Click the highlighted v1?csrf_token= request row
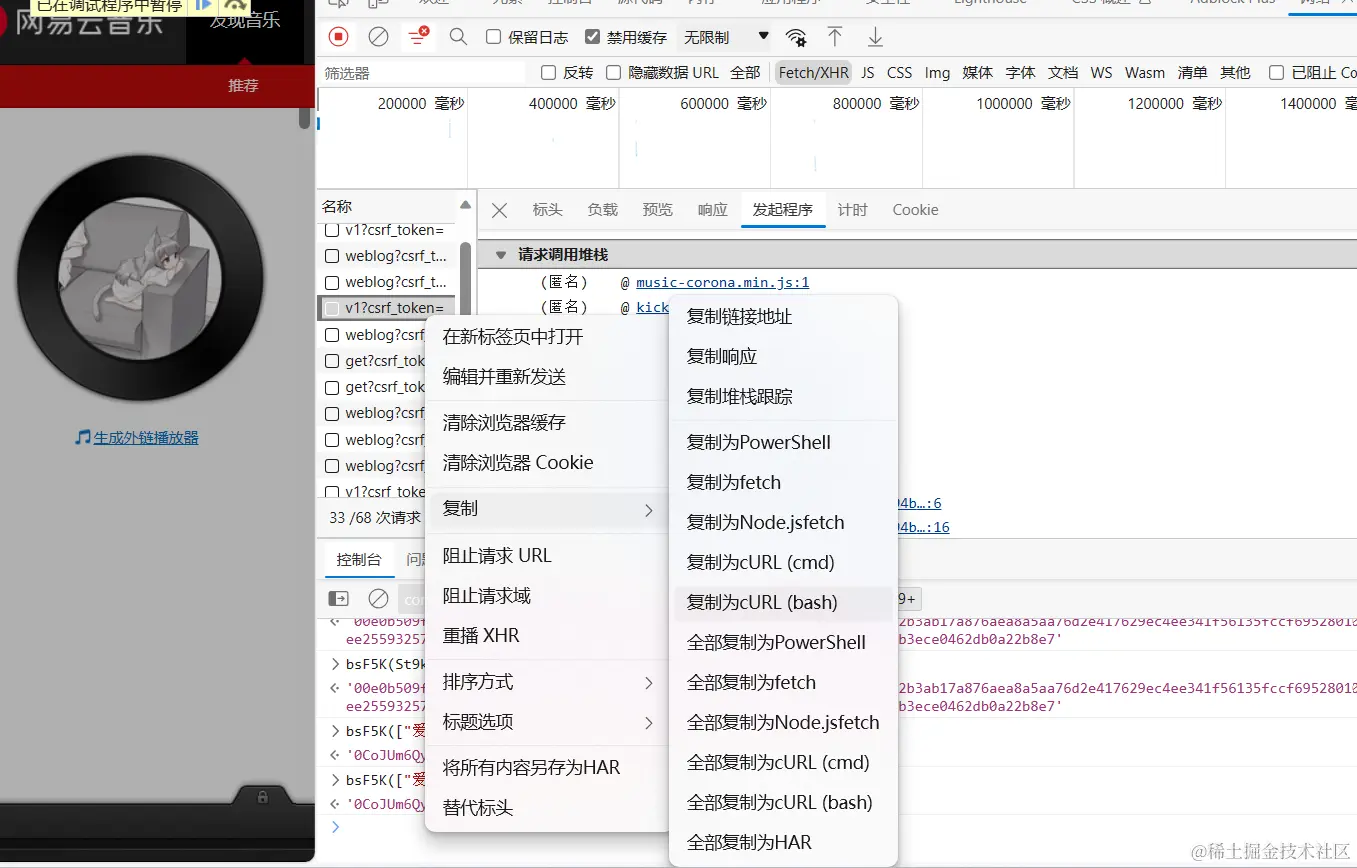Screen dimensions: 1357x868 387,308
